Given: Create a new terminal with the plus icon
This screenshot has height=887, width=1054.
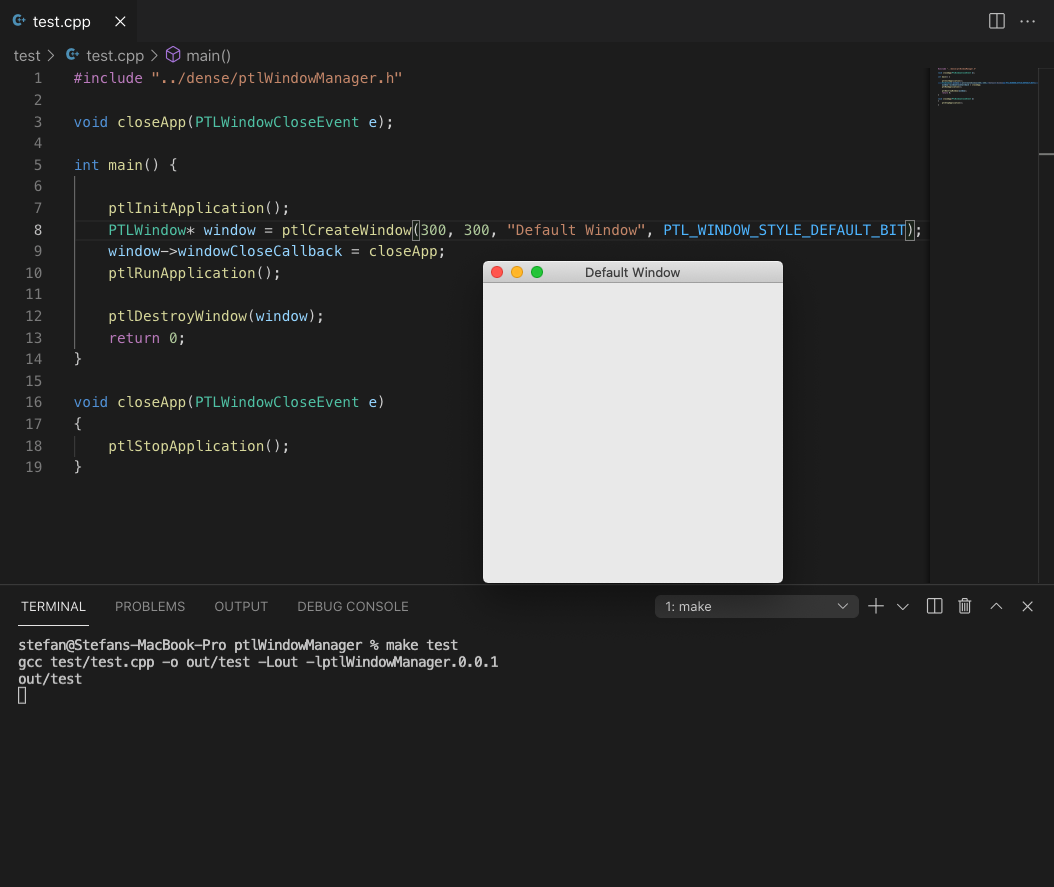Looking at the screenshot, I should (875, 606).
